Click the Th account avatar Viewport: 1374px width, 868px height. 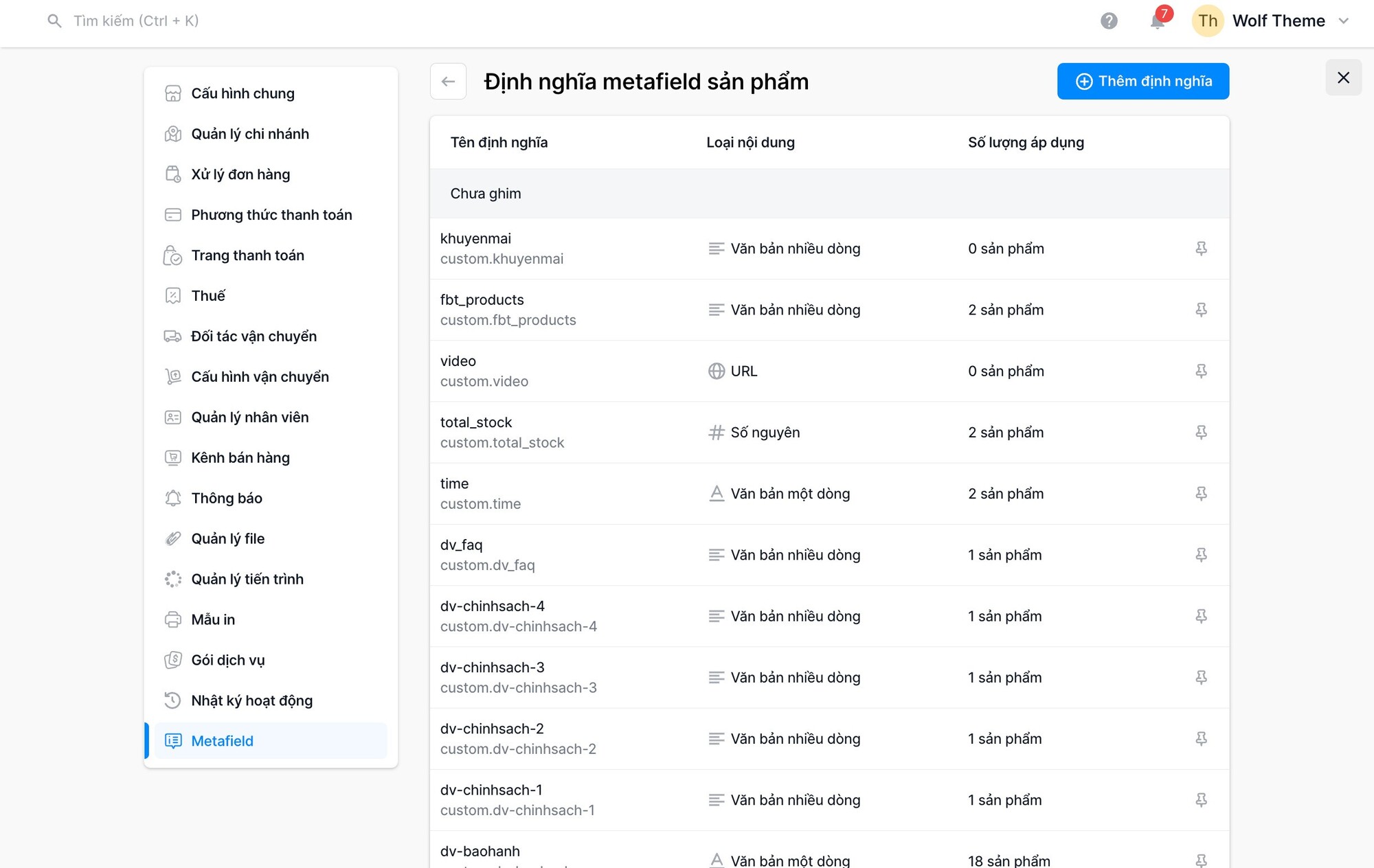tap(1208, 21)
